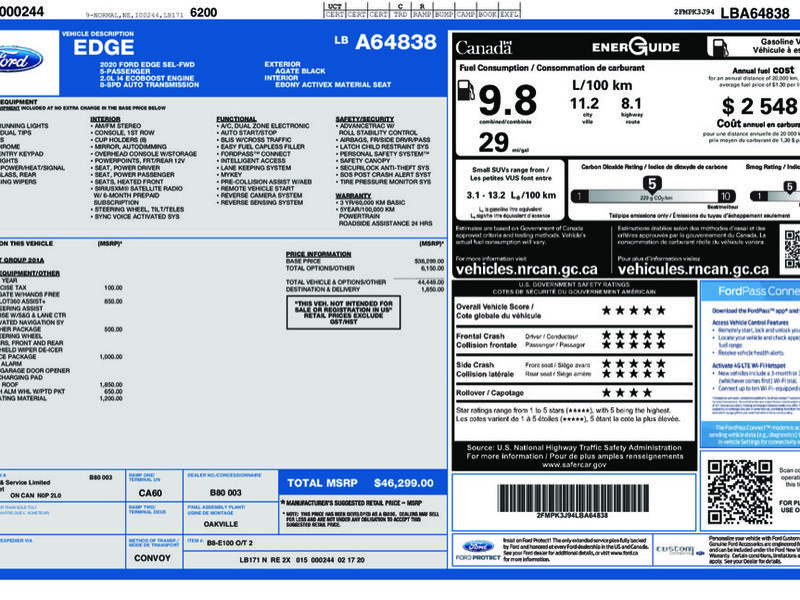Click the CA60 ramp terminal value
This screenshot has width=800, height=600.
pos(150,493)
